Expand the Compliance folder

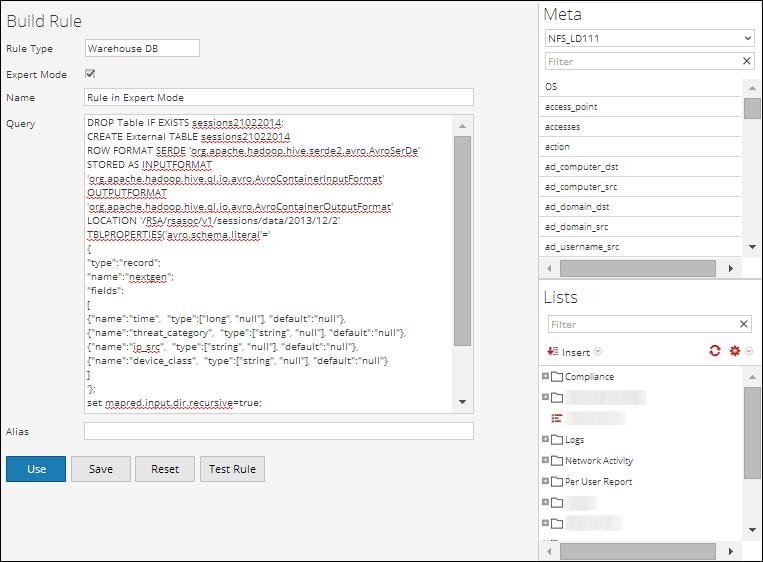[x=545, y=376]
